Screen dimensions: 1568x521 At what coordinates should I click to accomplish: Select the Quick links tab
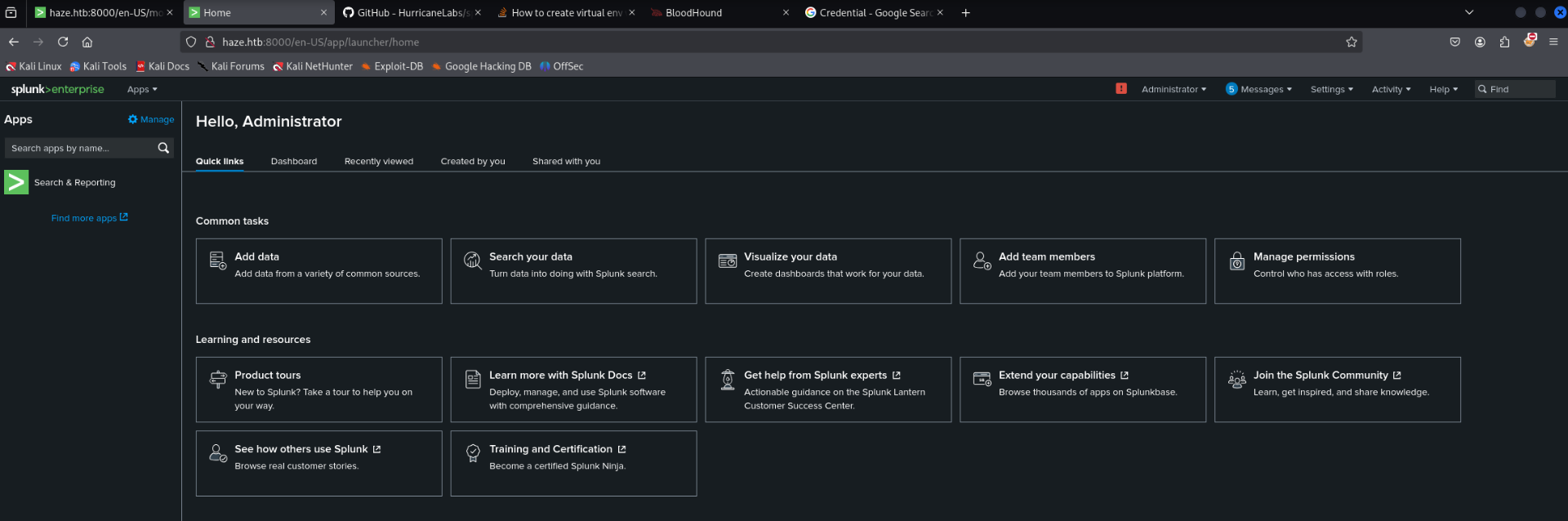tap(220, 161)
